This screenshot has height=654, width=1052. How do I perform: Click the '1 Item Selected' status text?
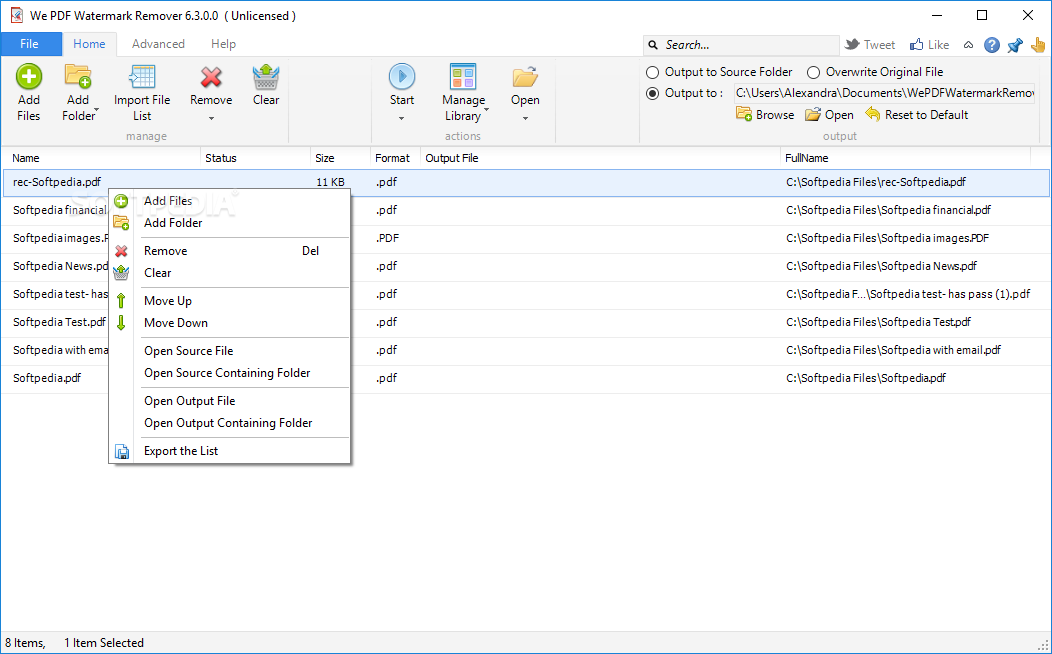pyautogui.click(x=104, y=643)
